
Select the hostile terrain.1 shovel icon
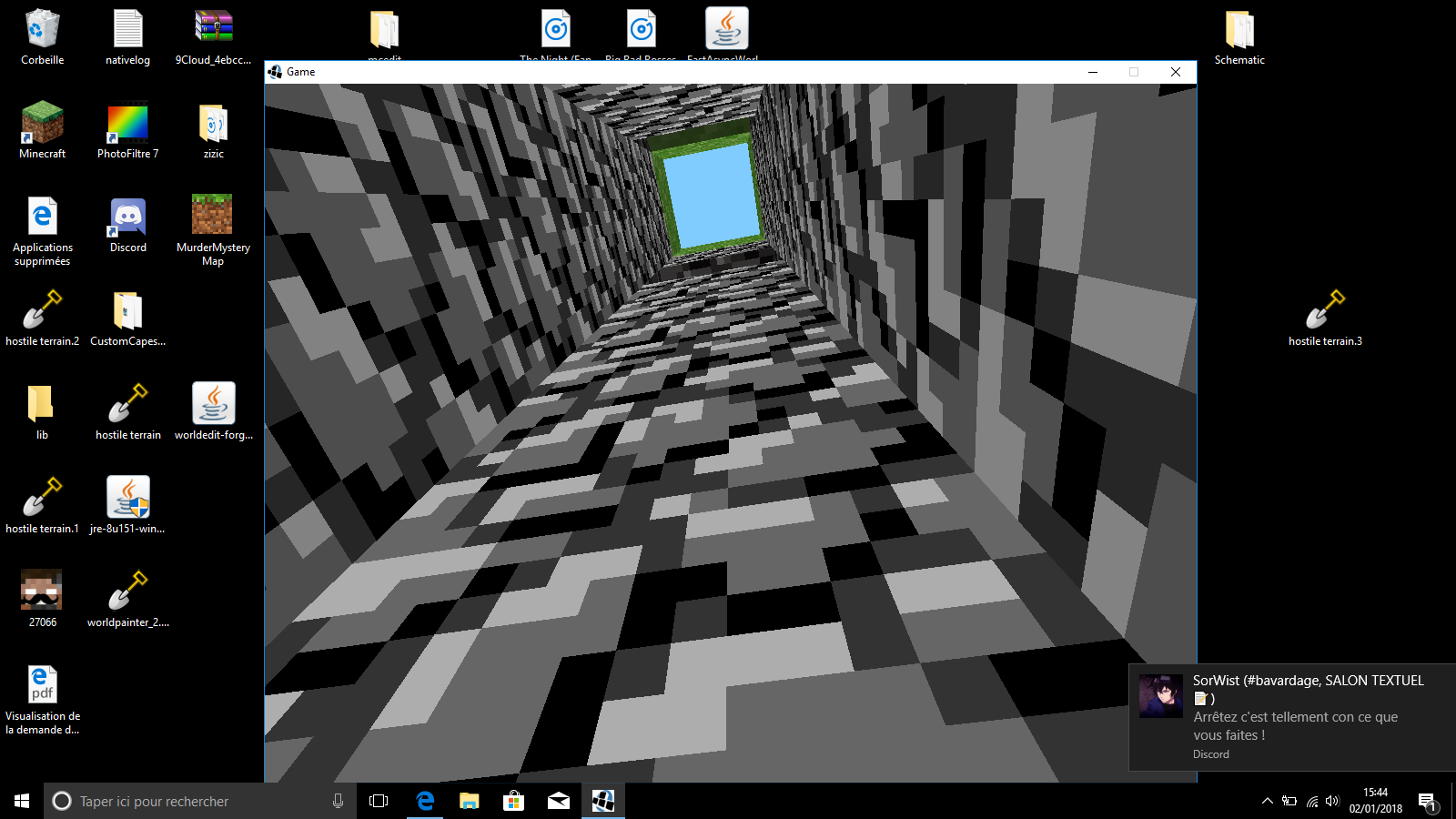pyautogui.click(x=42, y=498)
